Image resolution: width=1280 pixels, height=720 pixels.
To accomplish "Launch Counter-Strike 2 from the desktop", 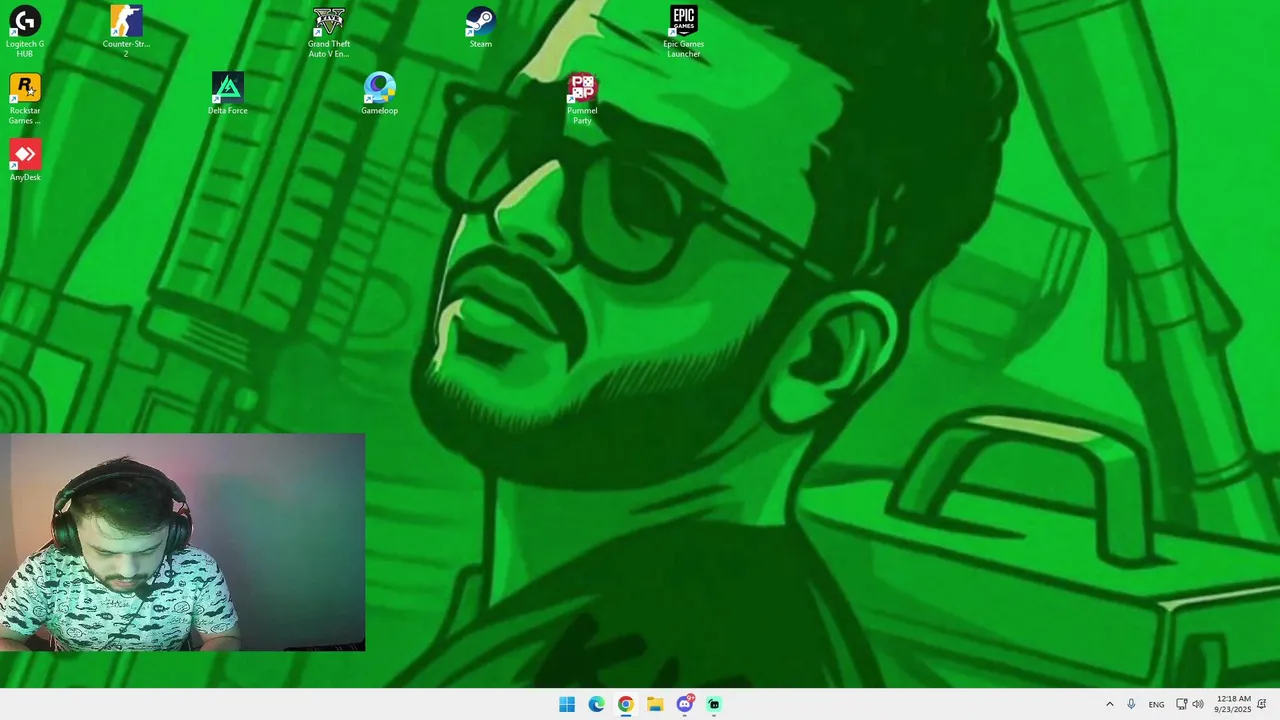I will tap(126, 32).
